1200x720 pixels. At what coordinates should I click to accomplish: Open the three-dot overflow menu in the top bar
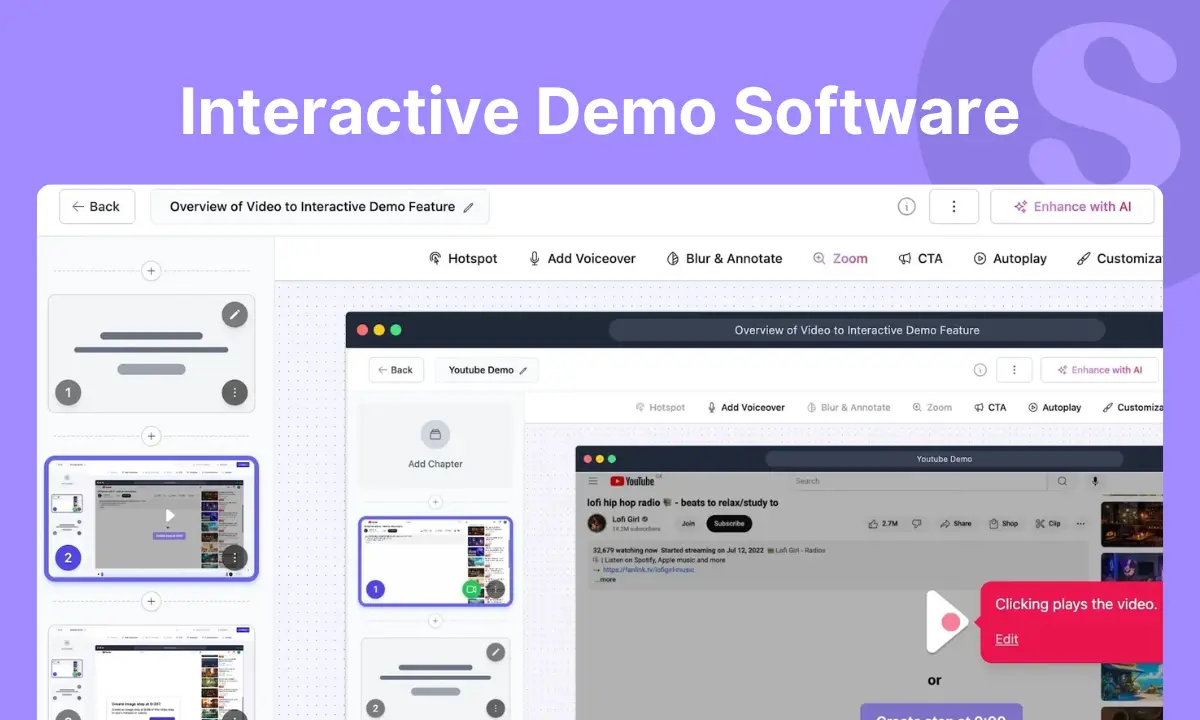tap(954, 206)
